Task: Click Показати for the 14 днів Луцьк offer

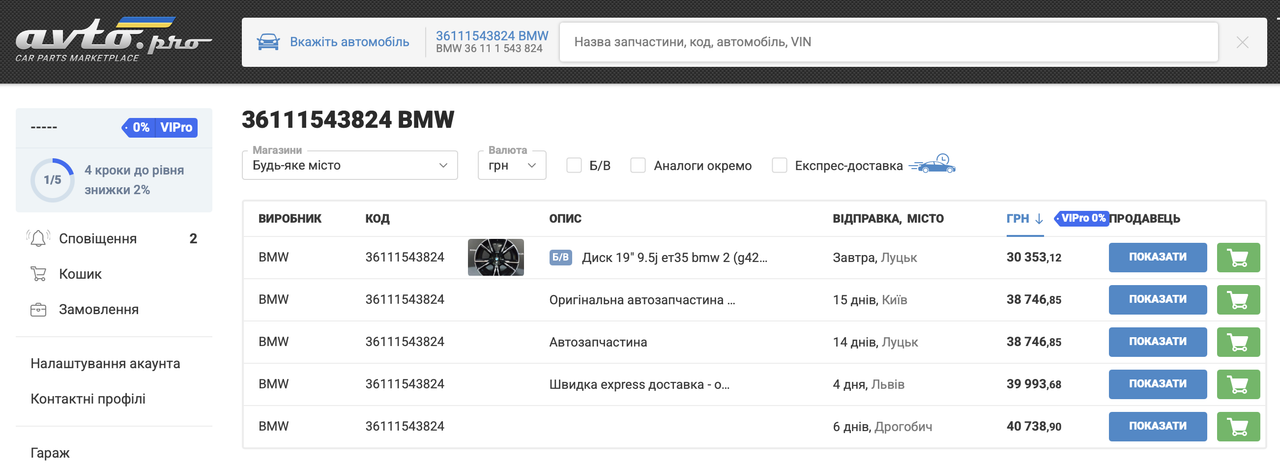Action: click(x=1158, y=342)
